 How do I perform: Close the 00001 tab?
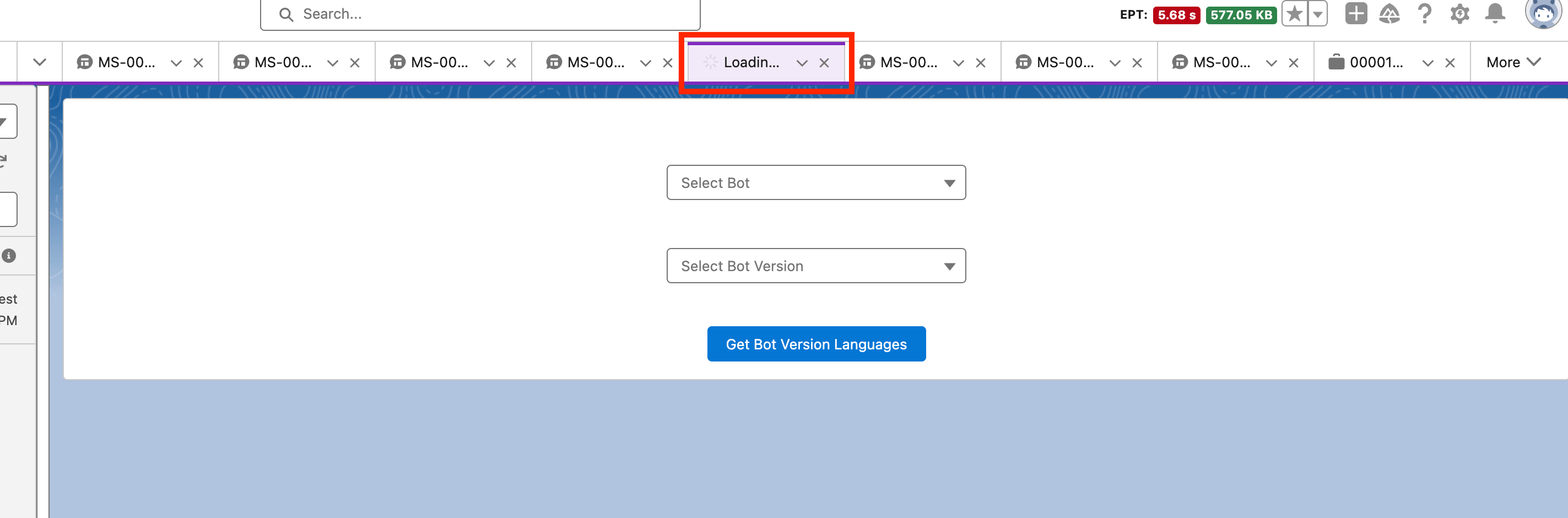(1450, 63)
